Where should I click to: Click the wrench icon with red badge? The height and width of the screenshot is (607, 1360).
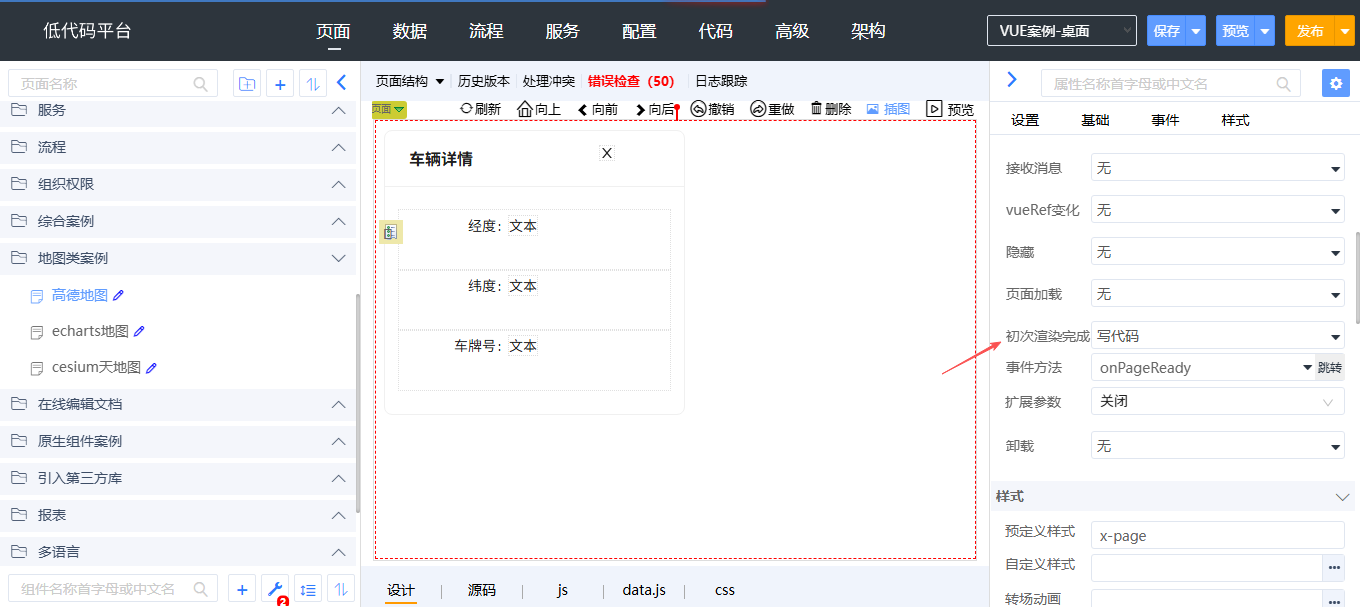pyautogui.click(x=275, y=589)
